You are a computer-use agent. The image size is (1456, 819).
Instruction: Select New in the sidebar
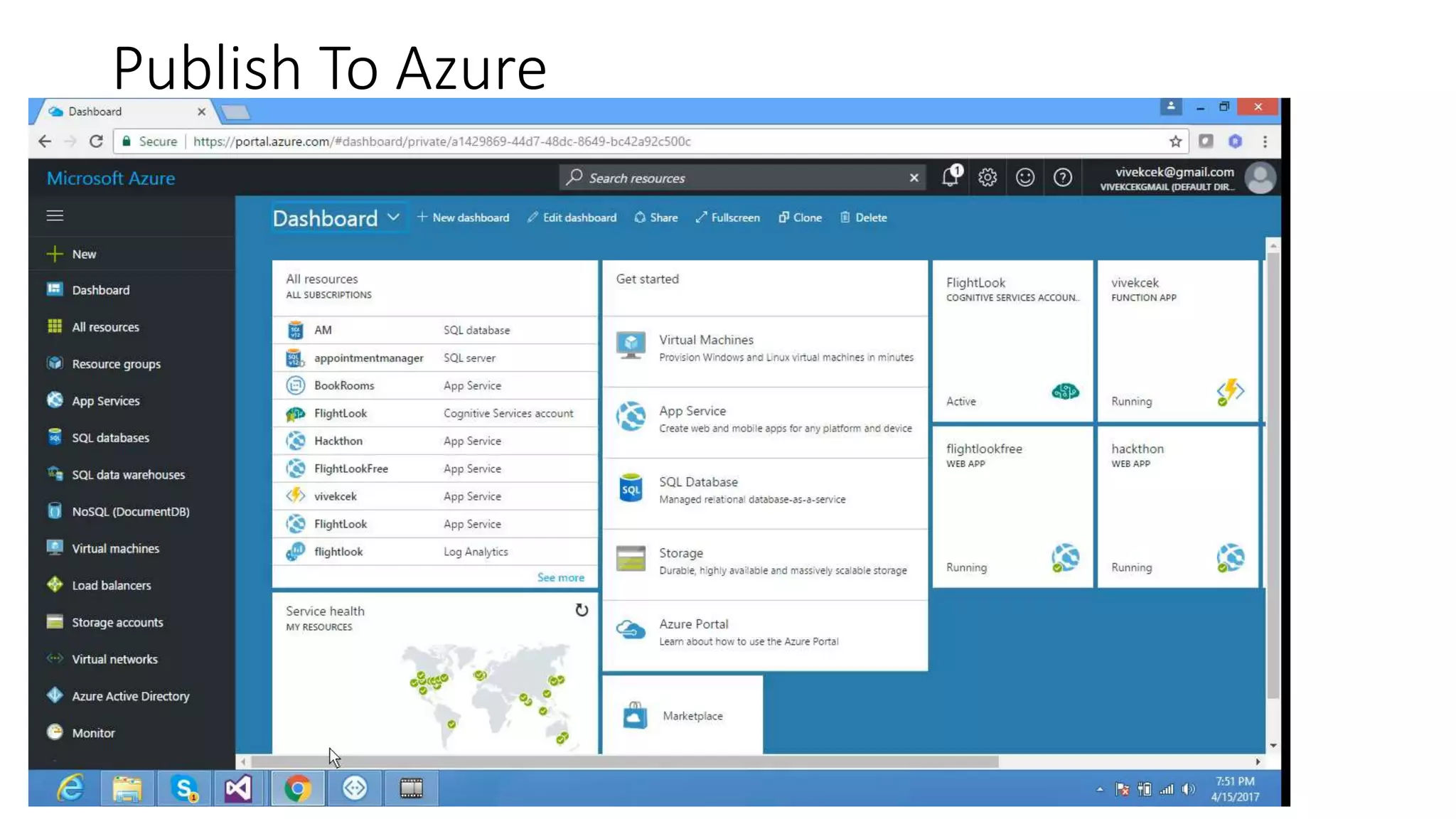coord(132,254)
